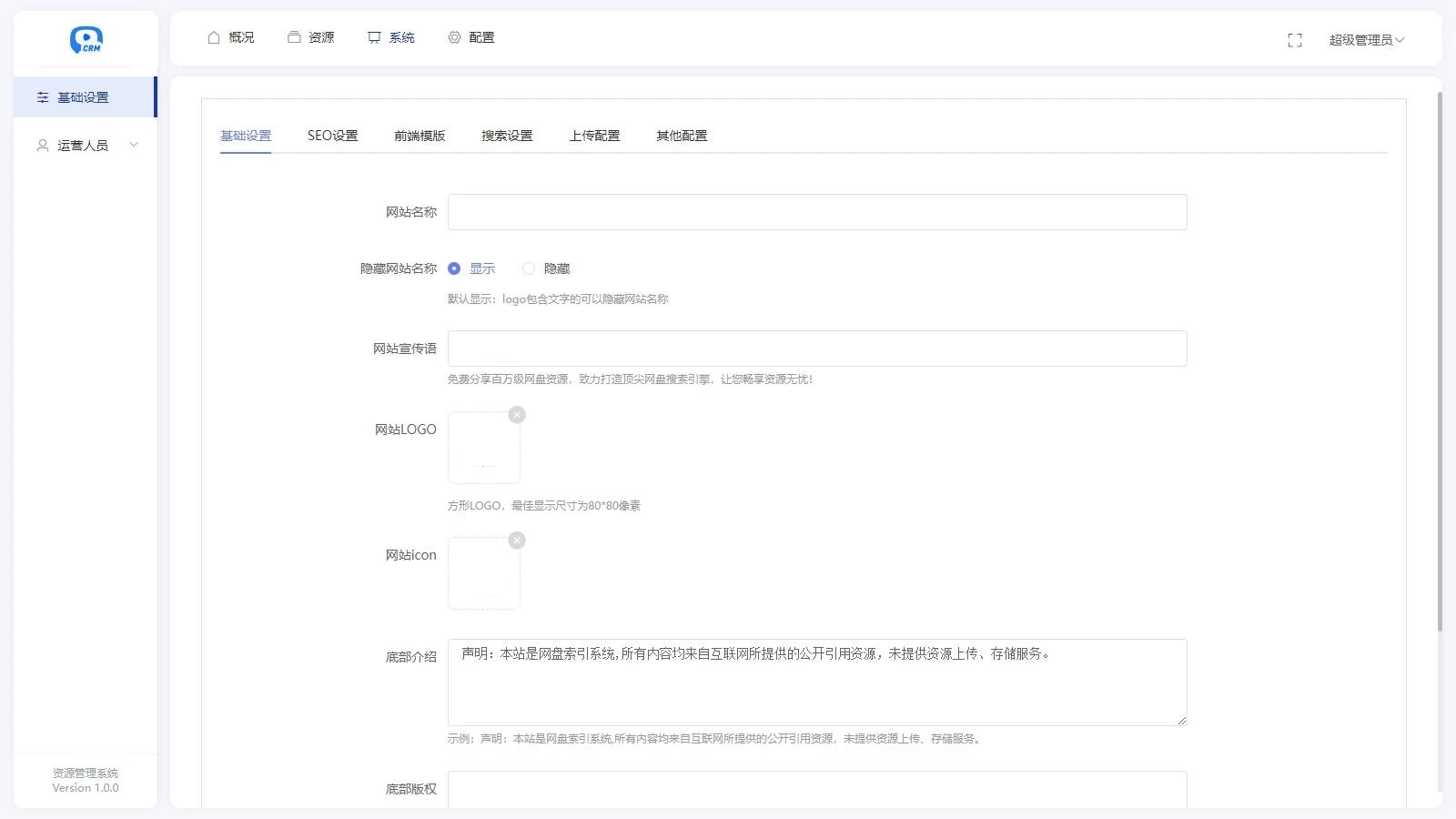This screenshot has width=1456, height=819.
Task: Open the 搜索设置 tab
Action: [507, 136]
